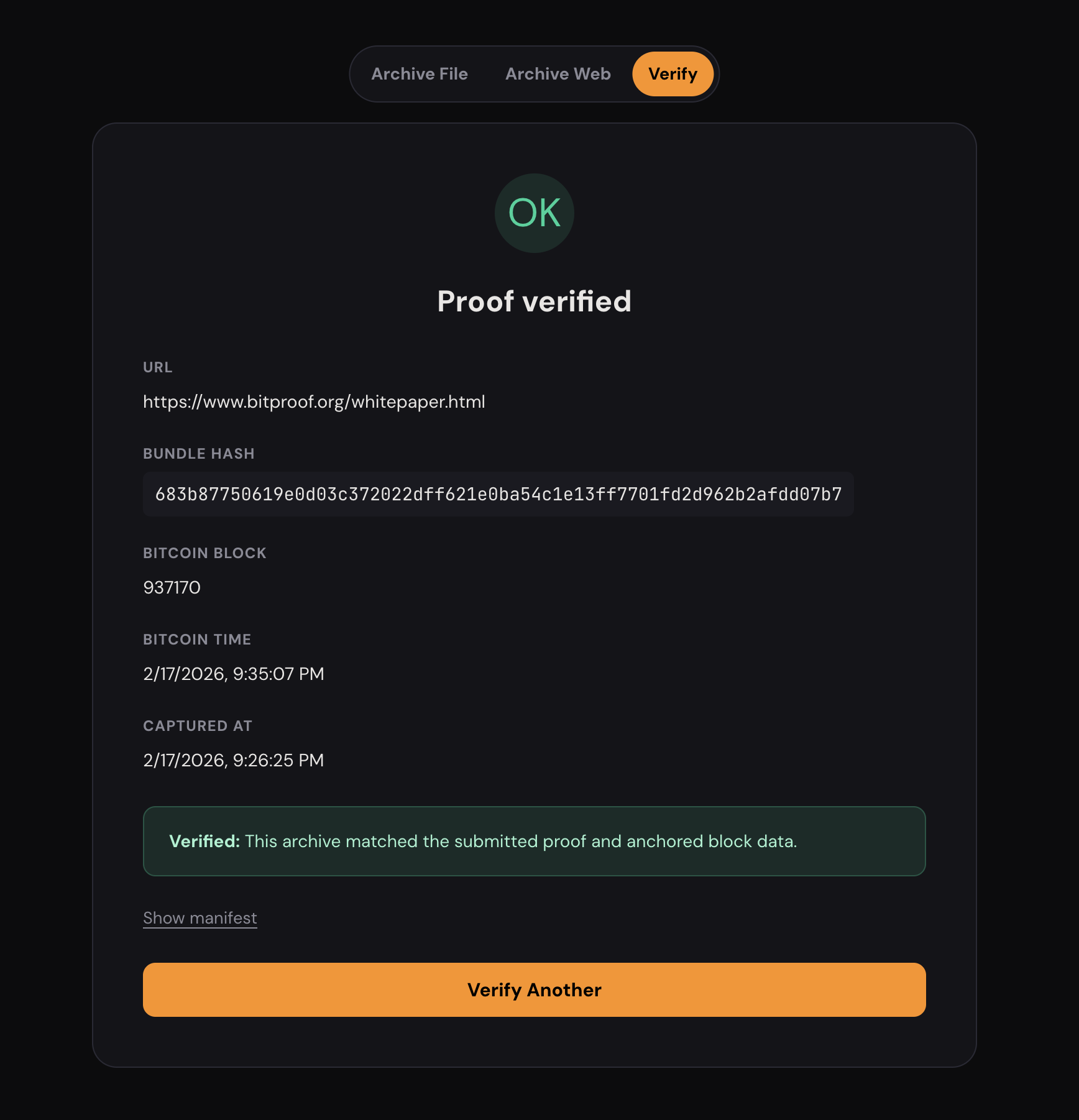This screenshot has width=1079, height=1120.
Task: Click the tab bar pill container
Action: click(535, 73)
